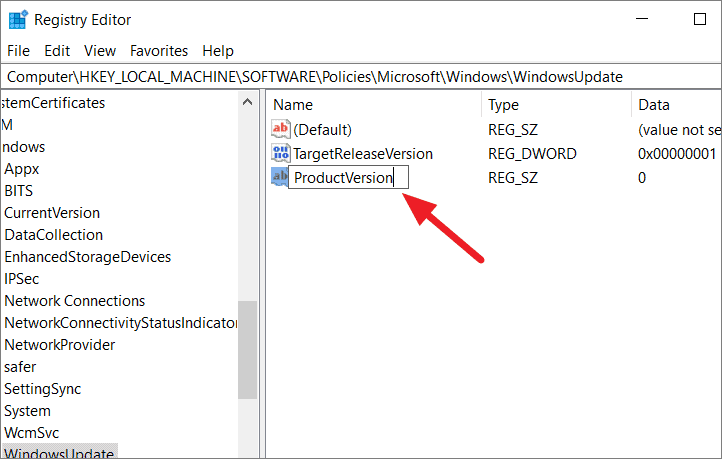Click the tree pane scrollbar thumb

[247, 350]
